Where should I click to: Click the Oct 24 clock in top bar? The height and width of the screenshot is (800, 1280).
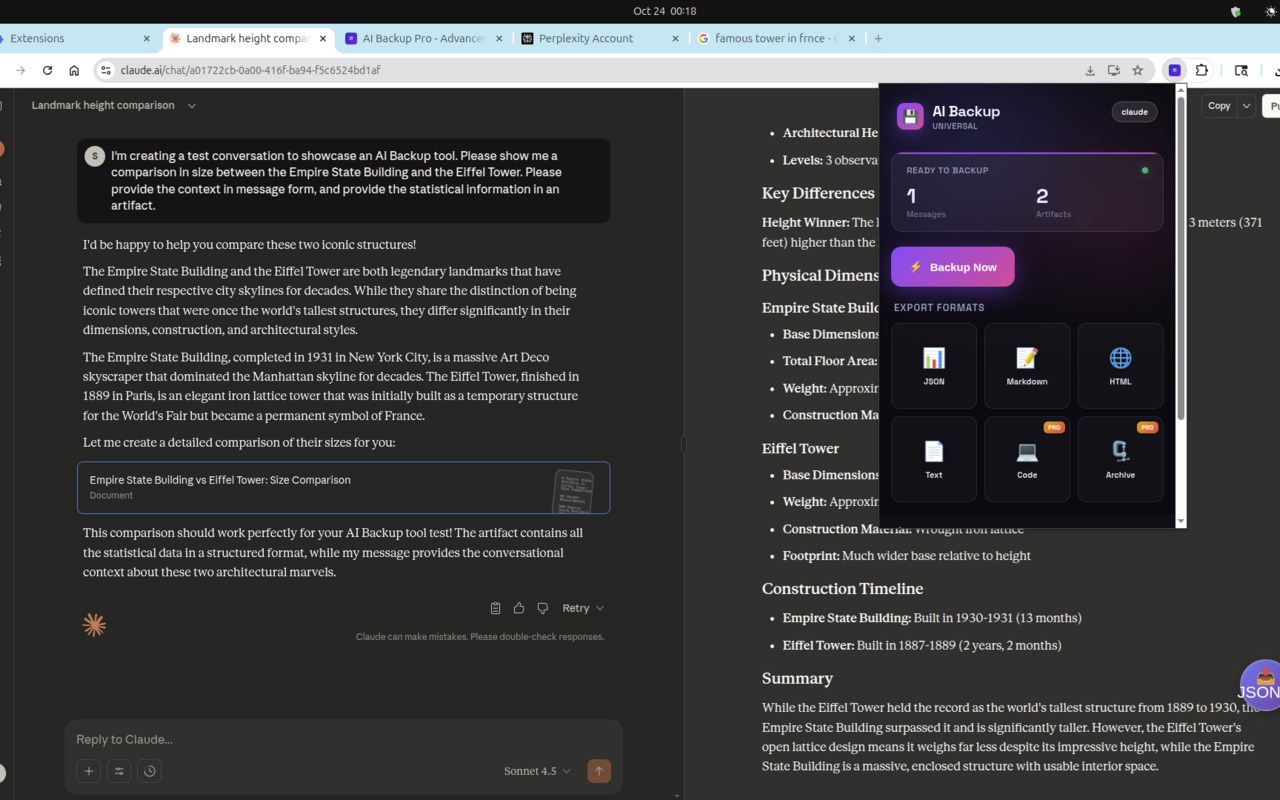tap(664, 11)
